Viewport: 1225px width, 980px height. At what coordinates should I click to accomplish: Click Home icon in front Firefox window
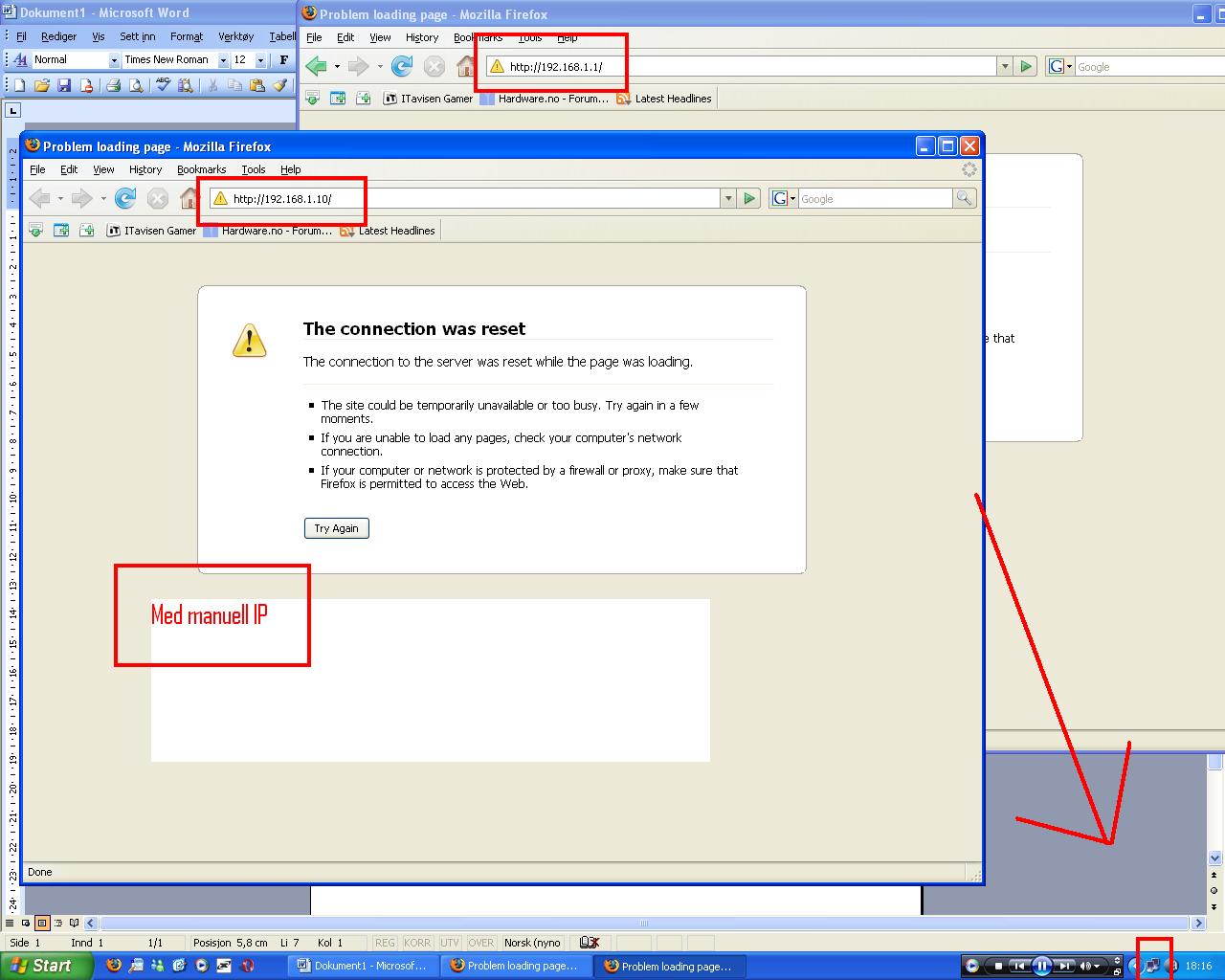pos(189,198)
